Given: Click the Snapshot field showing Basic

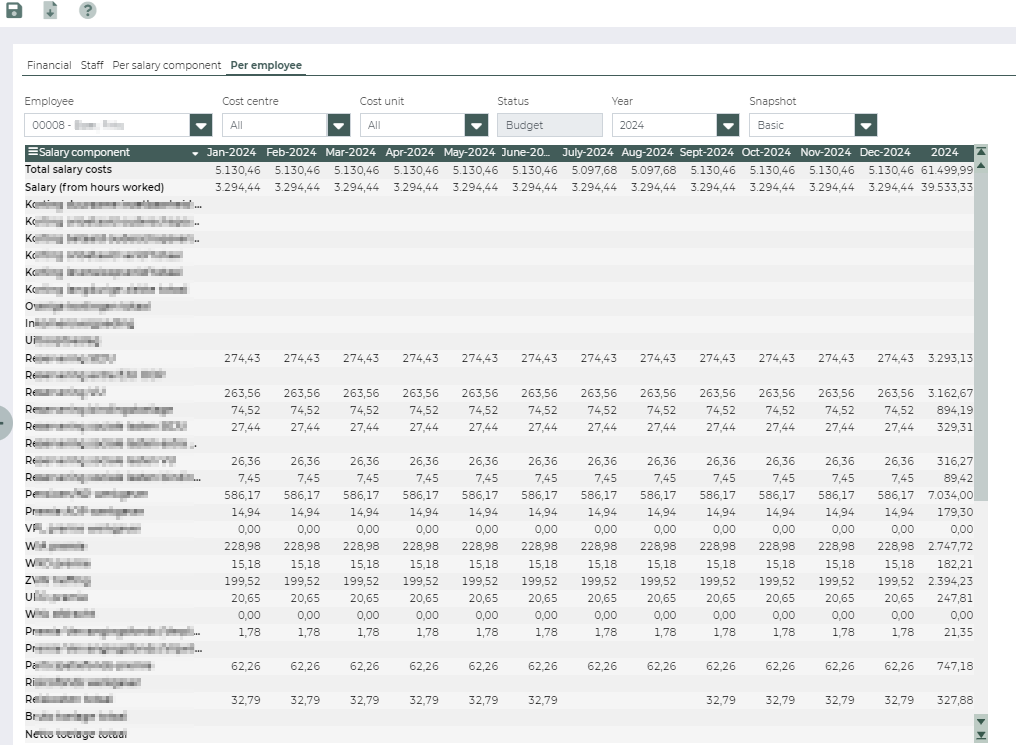Looking at the screenshot, I should (802, 125).
